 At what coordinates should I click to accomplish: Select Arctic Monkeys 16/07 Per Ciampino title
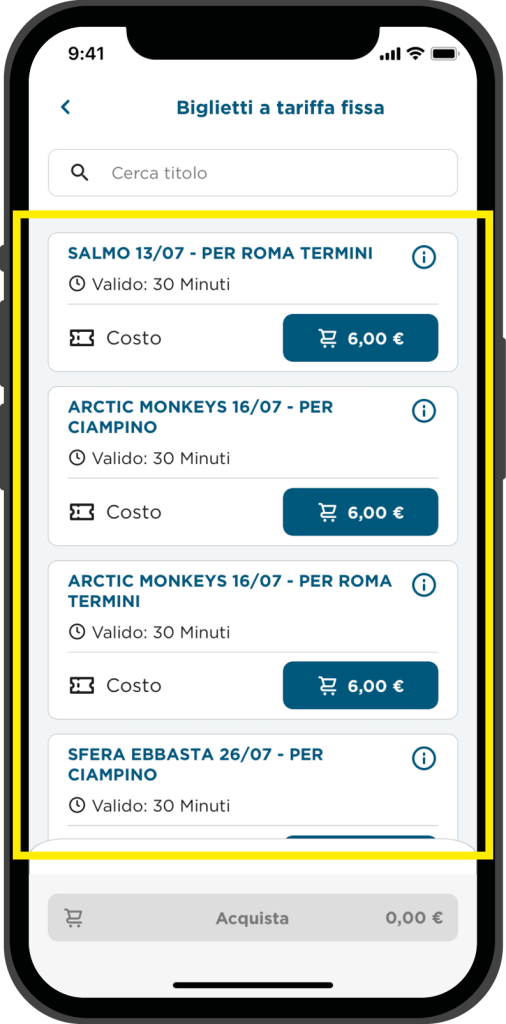[200, 417]
